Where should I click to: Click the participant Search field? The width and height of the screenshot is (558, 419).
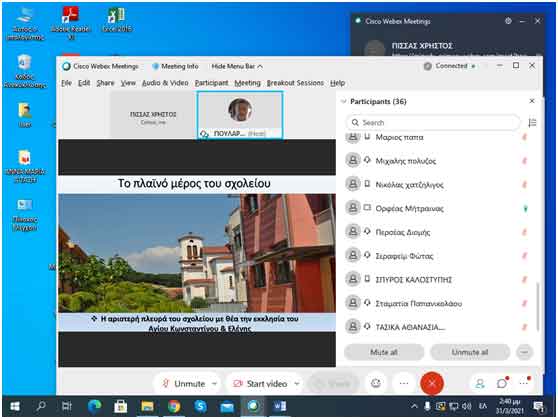tap(433, 122)
